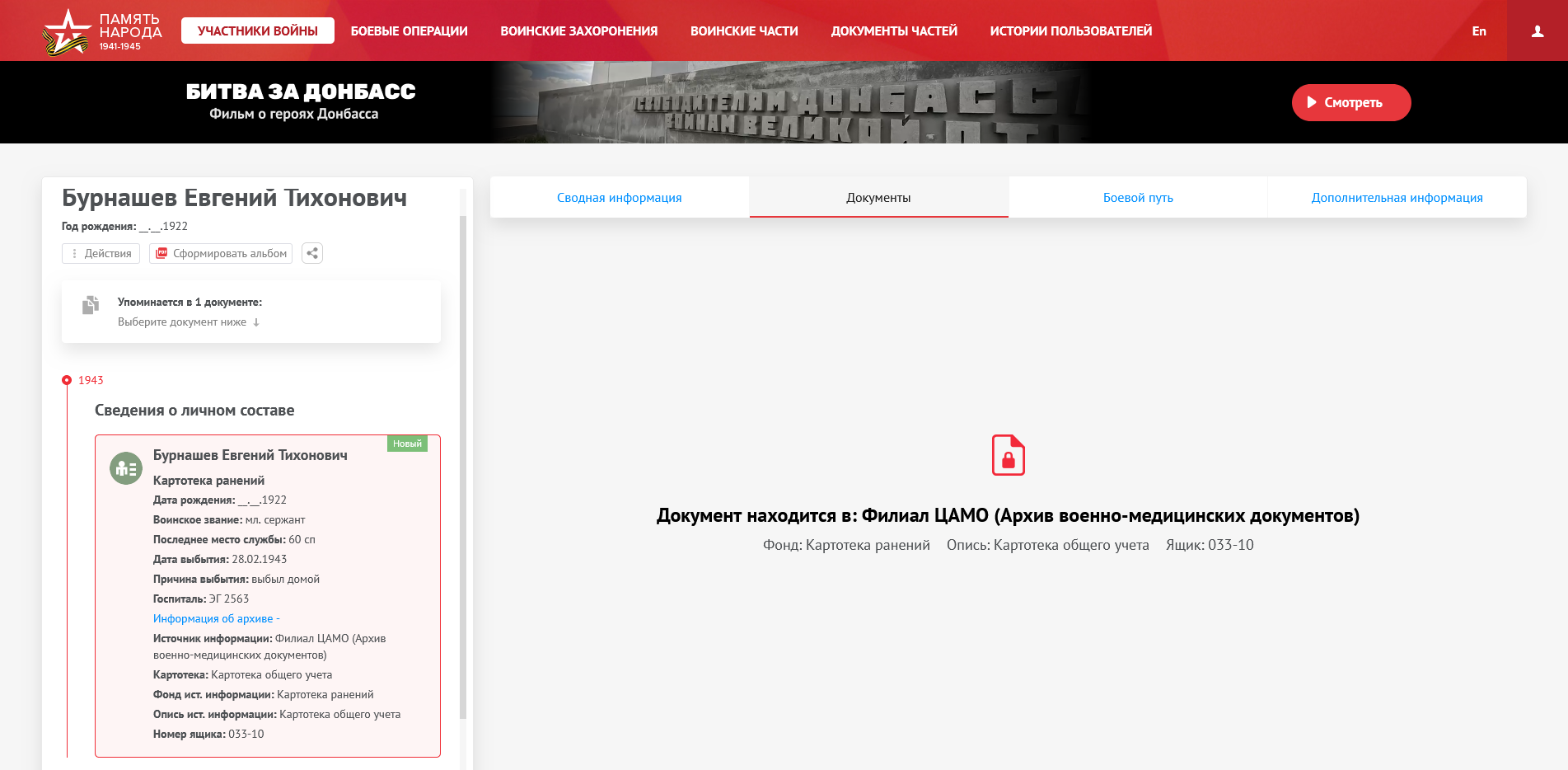Open the user account profile icon

pos(1537,31)
